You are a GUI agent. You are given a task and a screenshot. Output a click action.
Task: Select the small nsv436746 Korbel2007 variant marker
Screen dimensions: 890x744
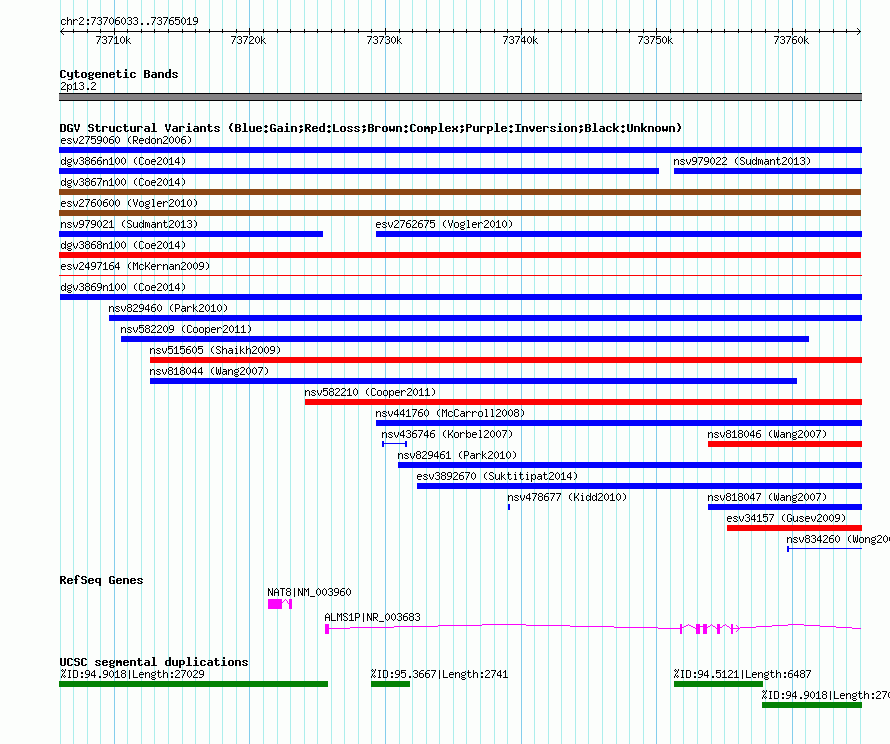[394, 444]
